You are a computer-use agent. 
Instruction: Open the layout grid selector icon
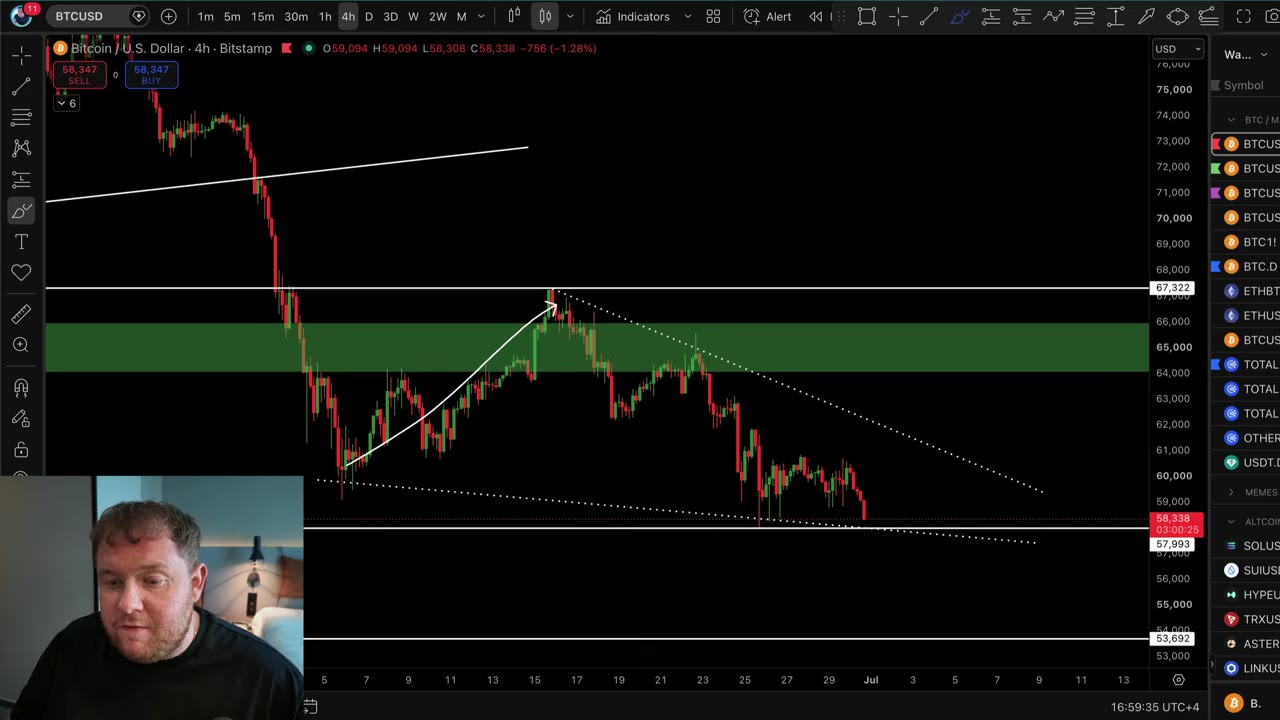pyautogui.click(x=713, y=16)
